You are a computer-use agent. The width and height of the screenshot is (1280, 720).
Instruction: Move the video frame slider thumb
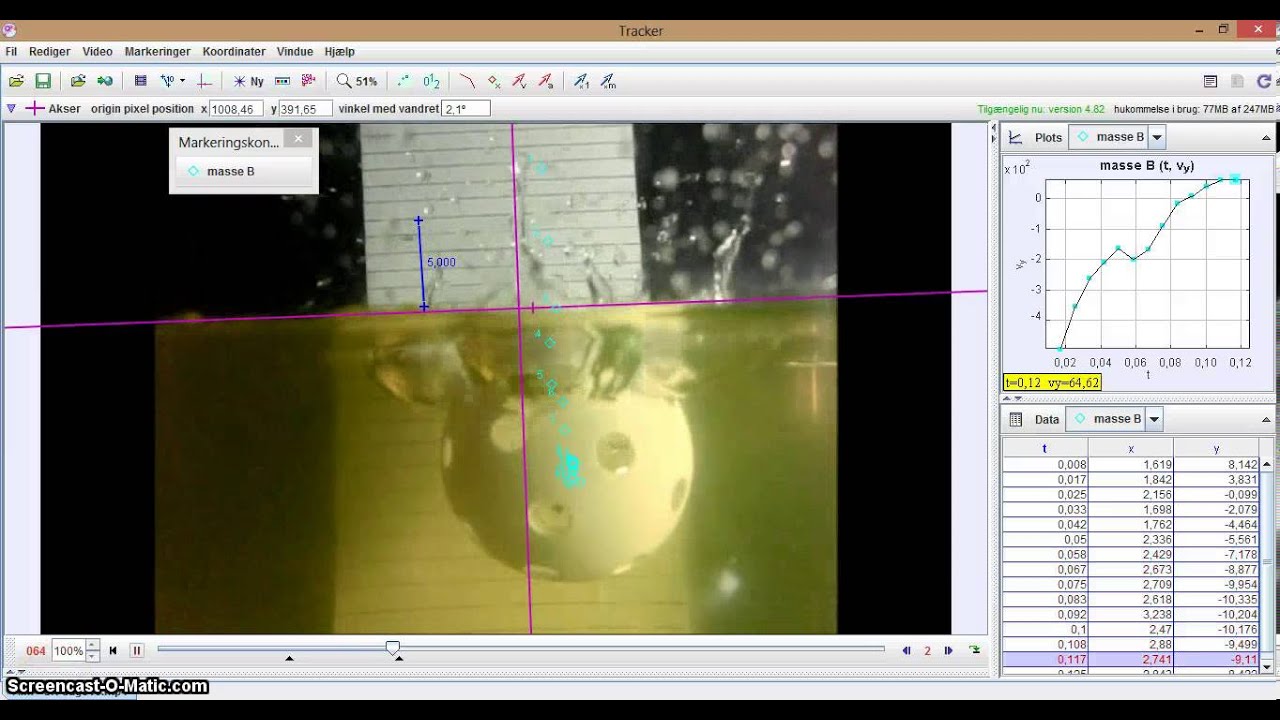pyautogui.click(x=393, y=649)
